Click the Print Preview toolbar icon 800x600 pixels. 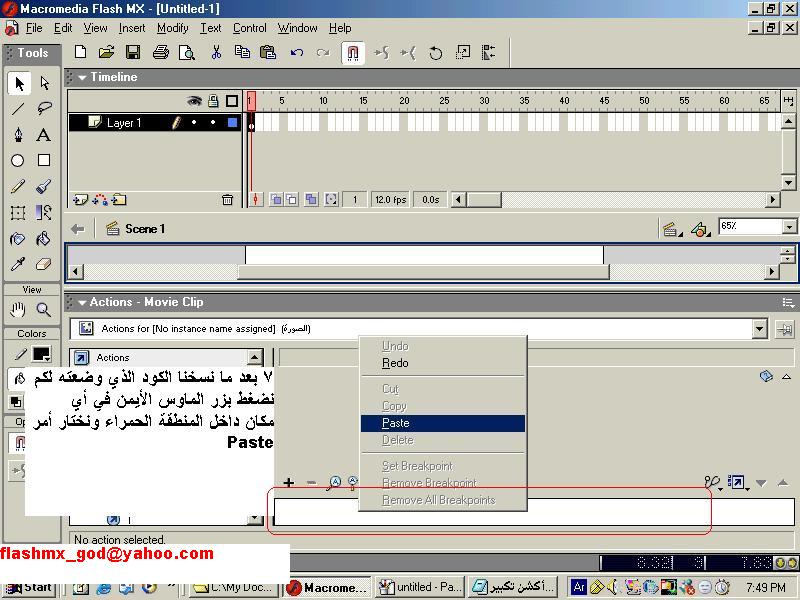pos(187,52)
